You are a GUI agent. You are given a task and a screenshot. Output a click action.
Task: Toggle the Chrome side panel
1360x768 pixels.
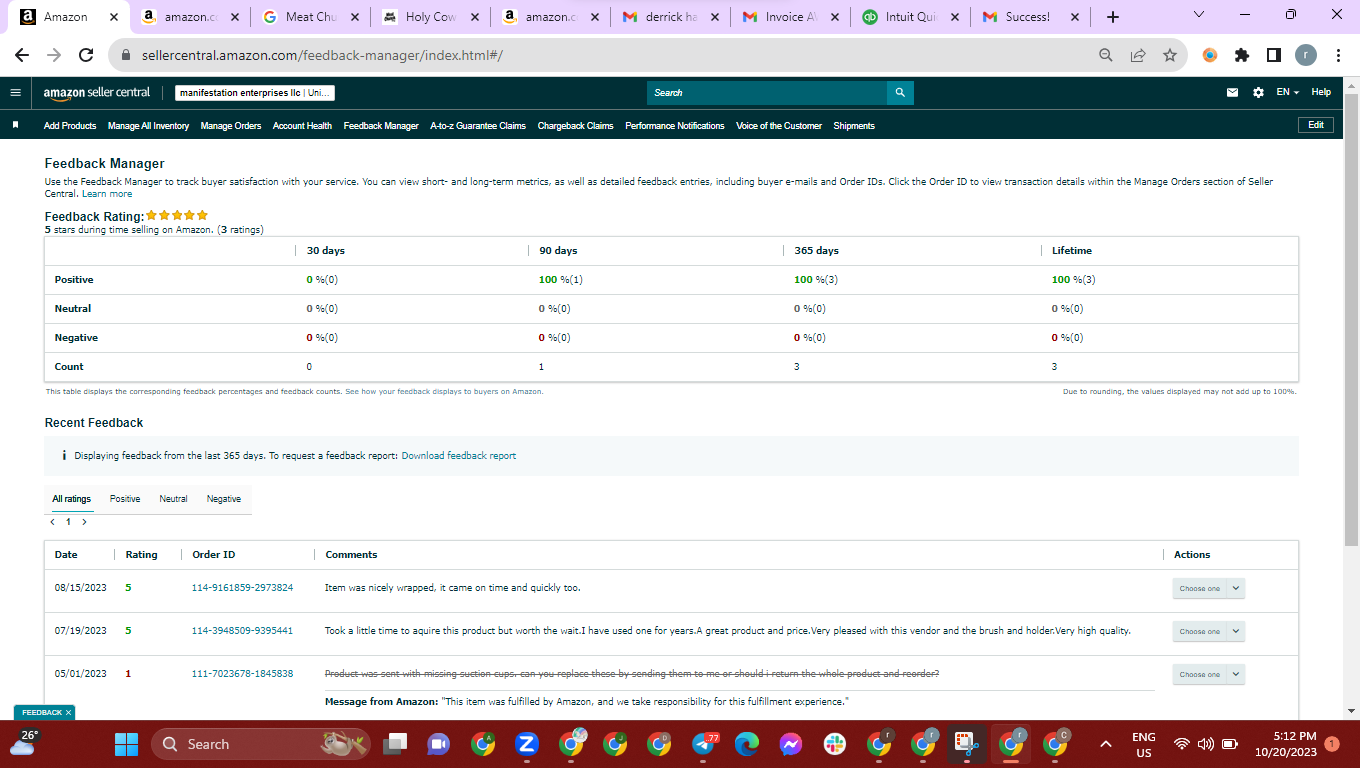click(x=1273, y=55)
